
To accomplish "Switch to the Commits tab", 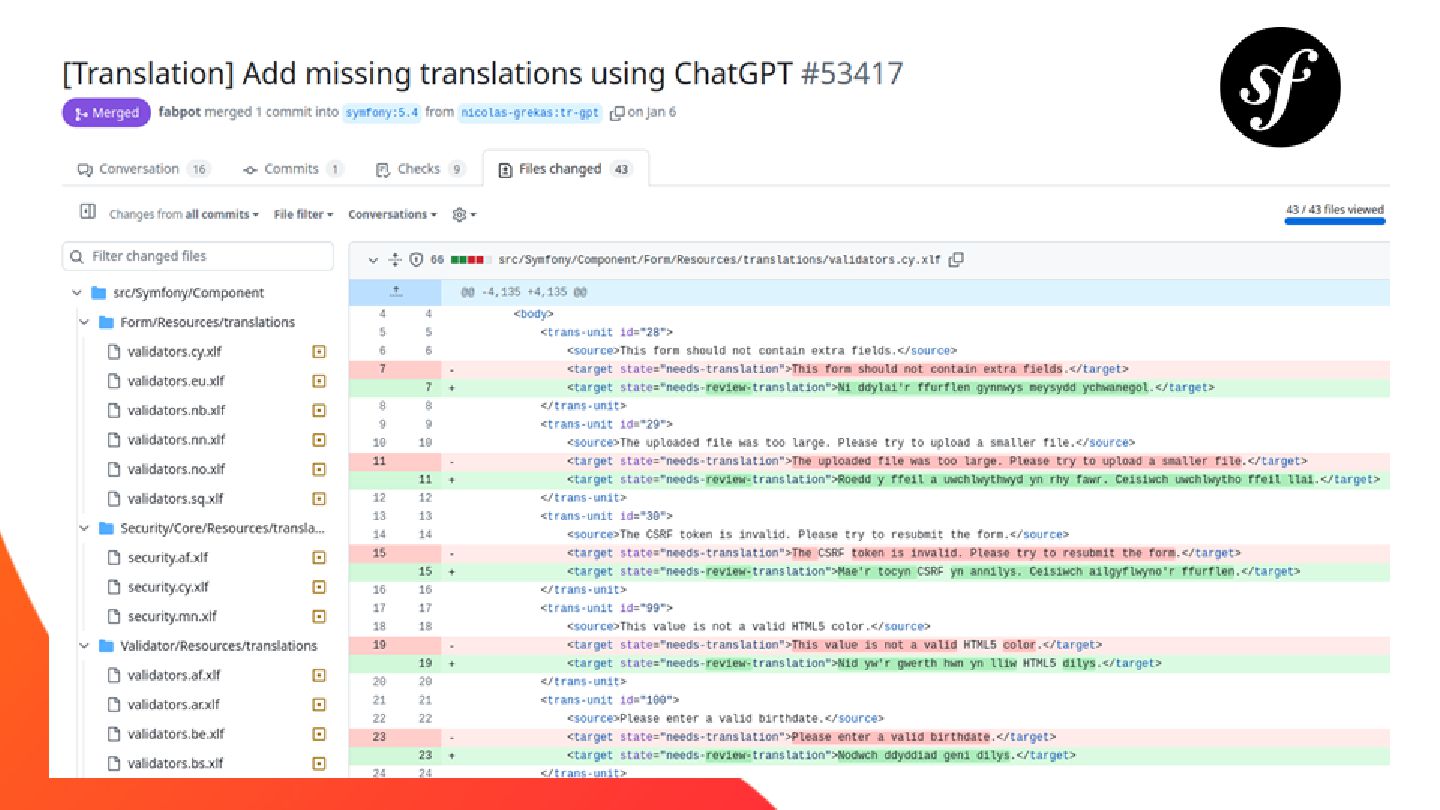I will coord(293,169).
